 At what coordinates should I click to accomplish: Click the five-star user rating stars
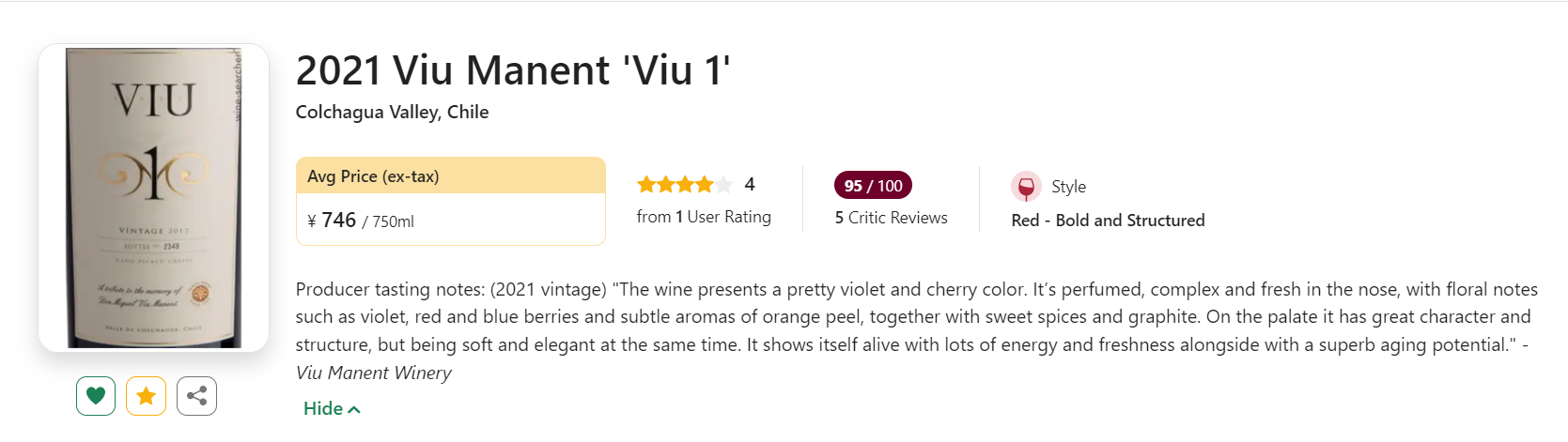[x=684, y=185]
